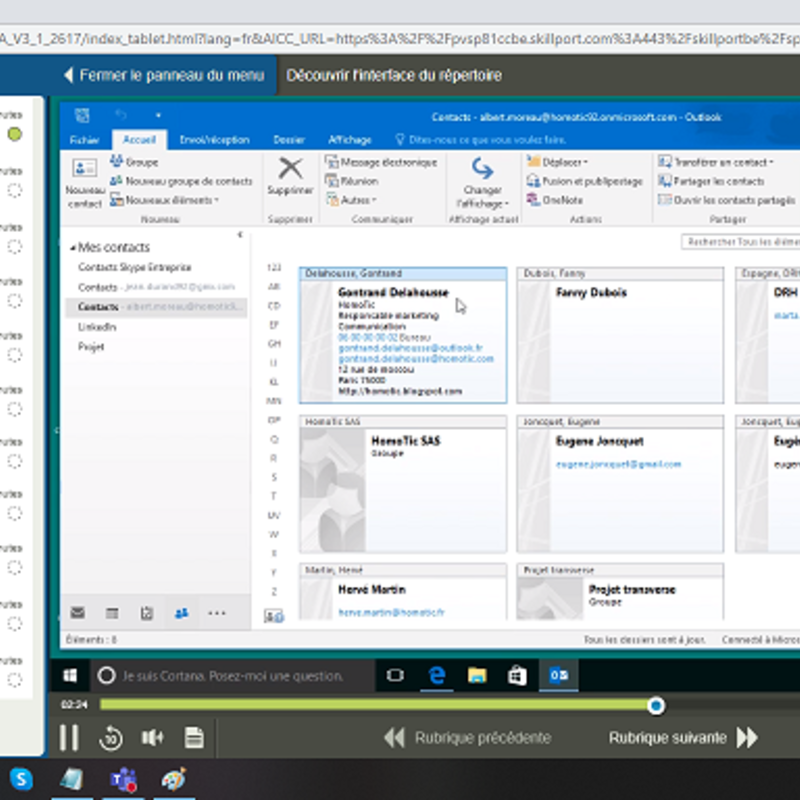Toggle the video volume icon
800x800 pixels.
point(152,737)
